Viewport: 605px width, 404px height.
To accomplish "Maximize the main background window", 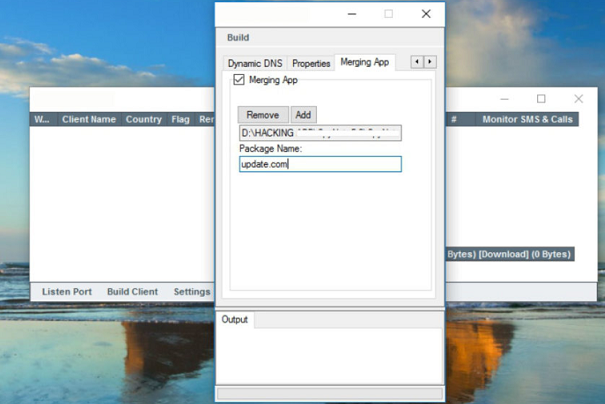I will pyautogui.click(x=541, y=99).
